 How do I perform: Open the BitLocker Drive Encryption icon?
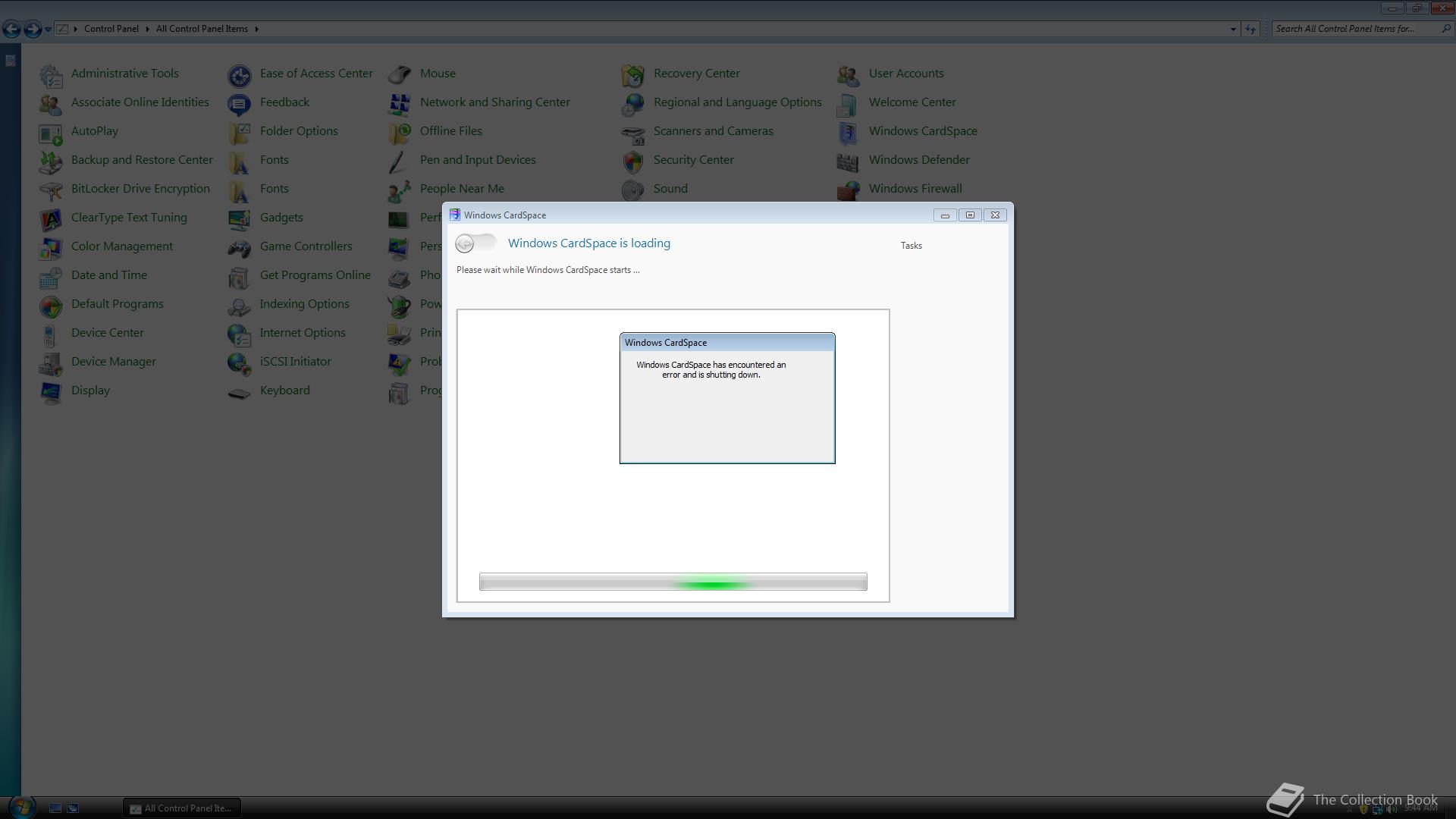point(51,190)
